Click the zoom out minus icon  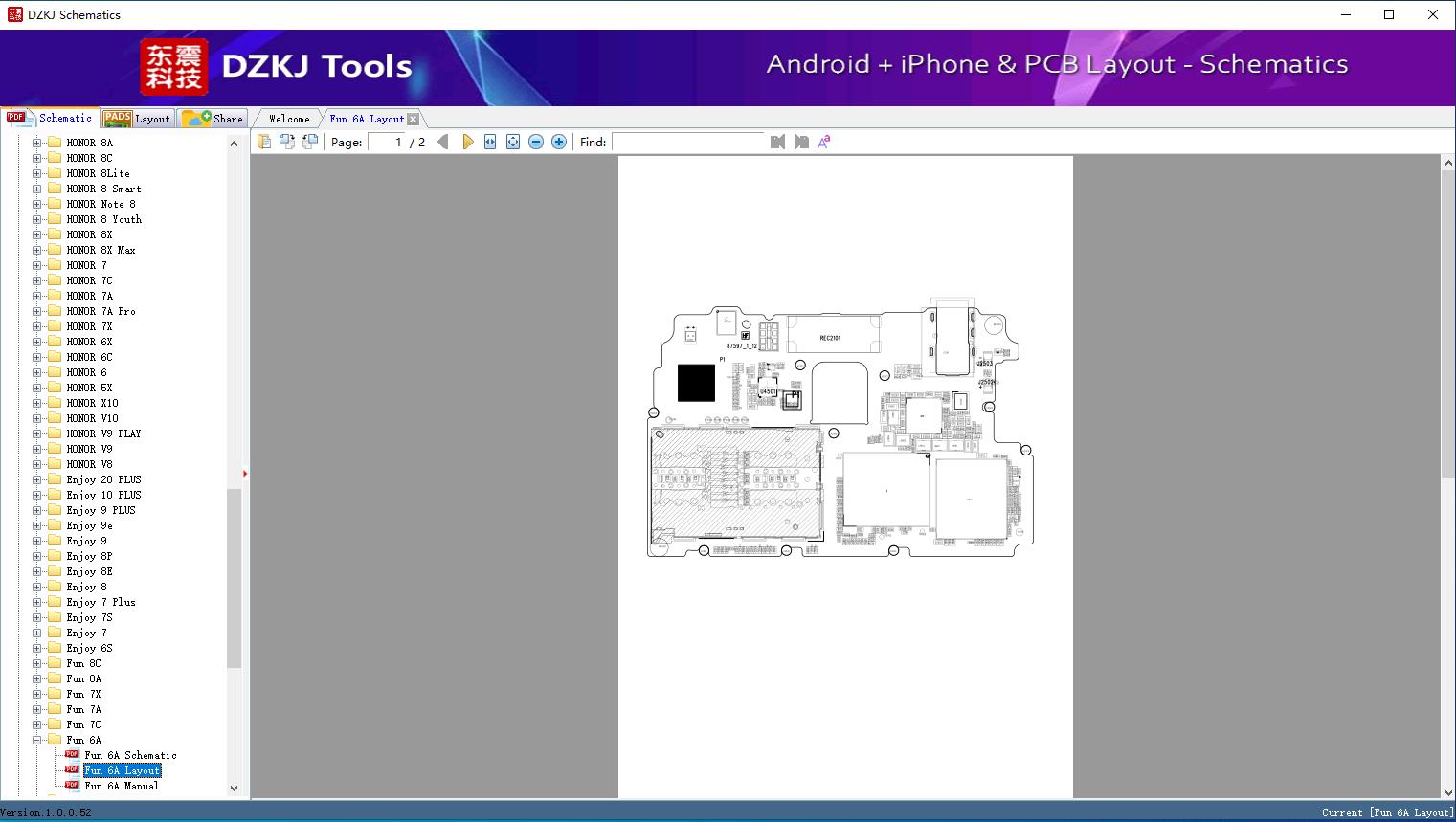536,142
